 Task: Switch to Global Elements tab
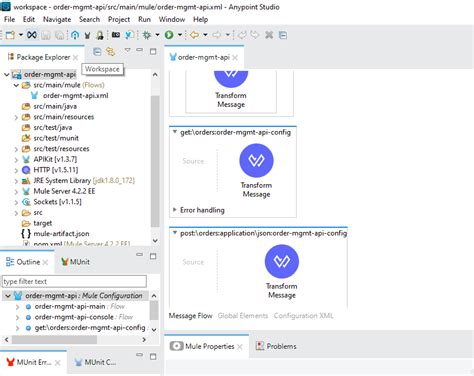point(243,316)
